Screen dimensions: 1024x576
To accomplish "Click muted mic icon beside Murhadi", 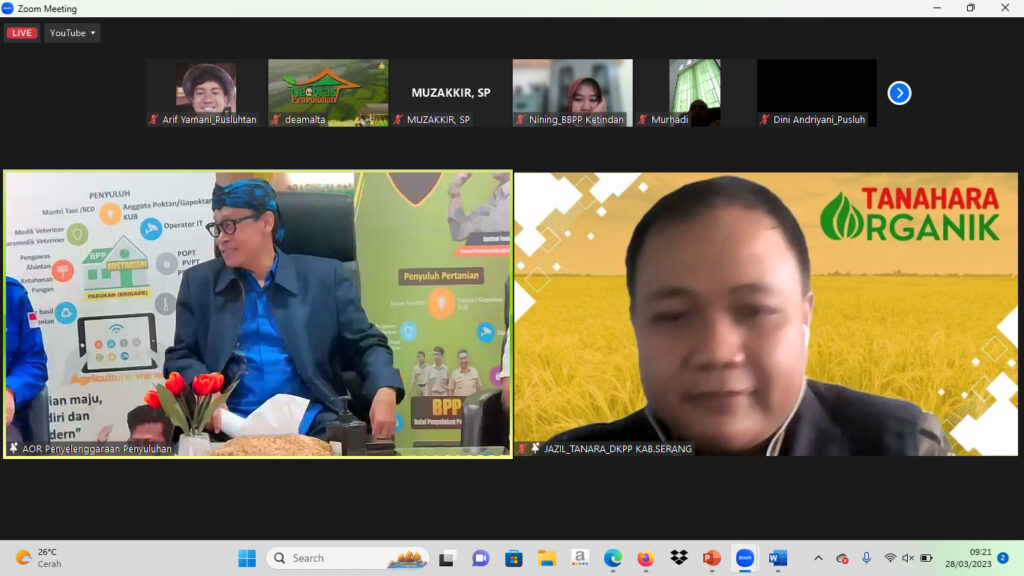I will click(x=642, y=120).
